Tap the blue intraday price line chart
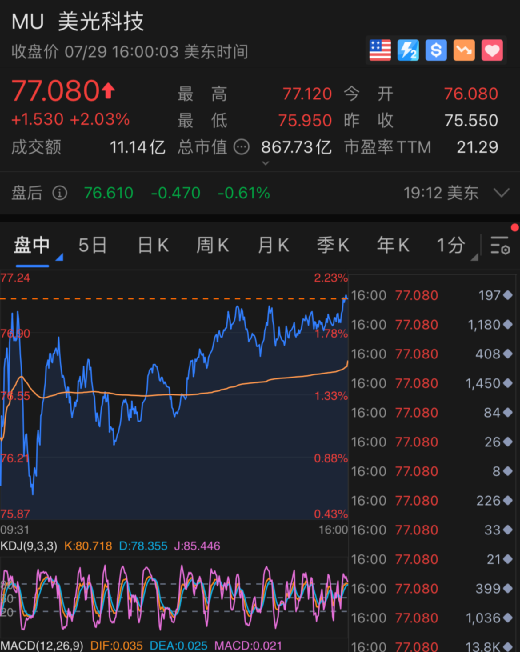This screenshot has width=520, height=652. [x=174, y=395]
